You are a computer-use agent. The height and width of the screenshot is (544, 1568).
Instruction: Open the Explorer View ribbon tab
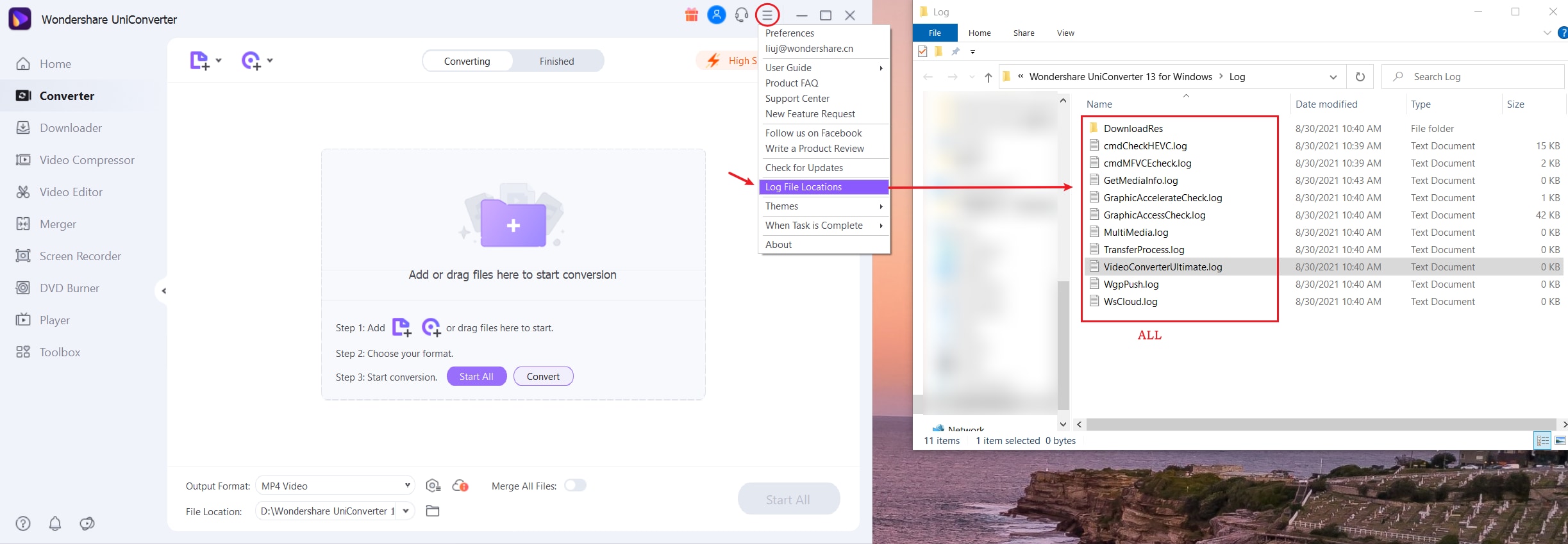coord(1065,33)
